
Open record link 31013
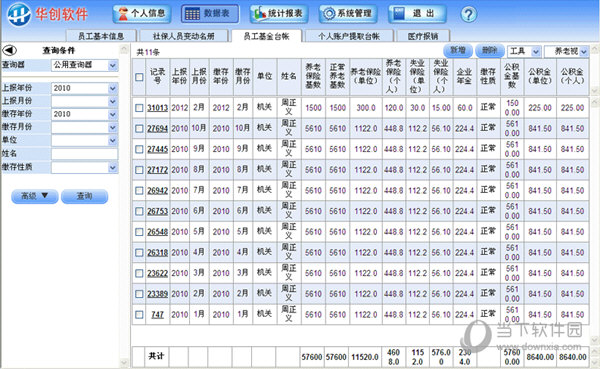click(x=157, y=108)
